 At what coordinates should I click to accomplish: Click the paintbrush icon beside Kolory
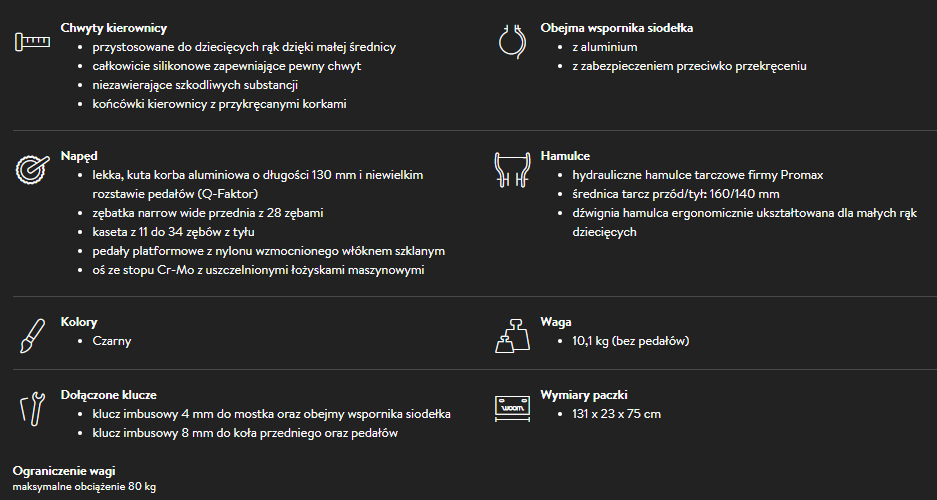32,335
